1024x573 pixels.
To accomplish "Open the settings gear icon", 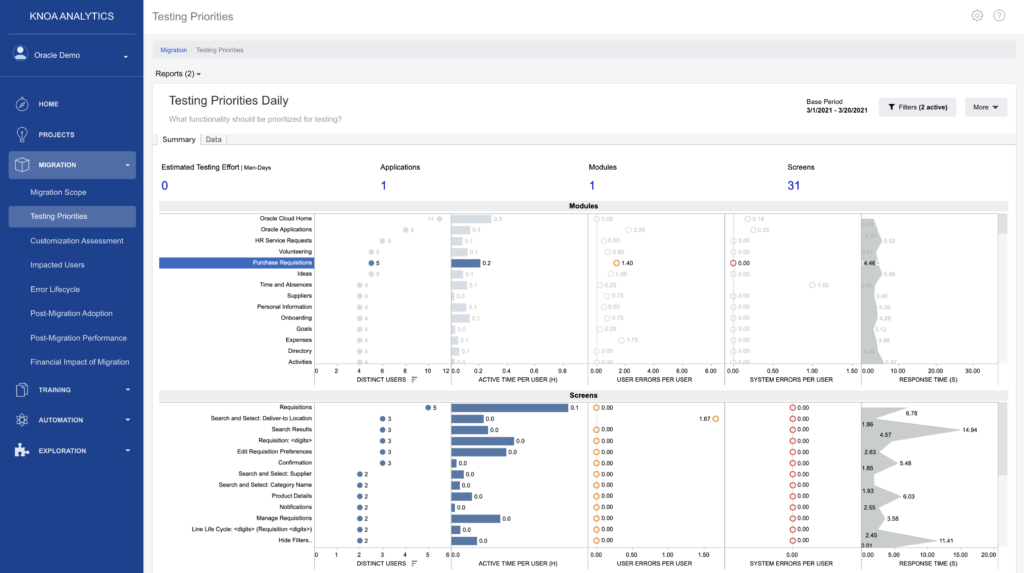I will 977,16.
